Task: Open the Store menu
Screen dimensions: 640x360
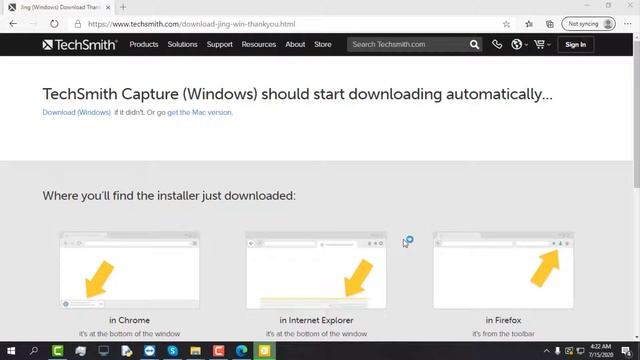Action: pyautogui.click(x=323, y=44)
